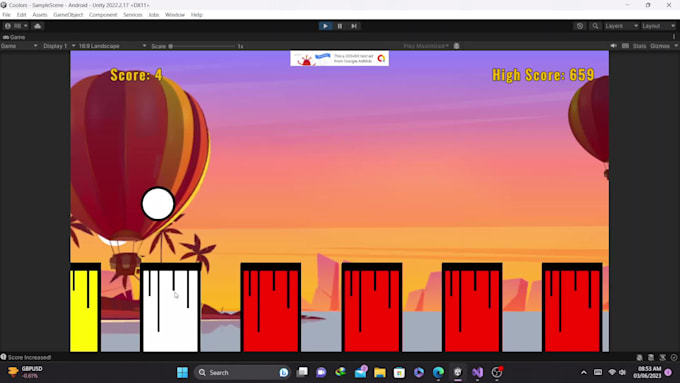Open the Help menu
The image size is (680, 383).
point(197,15)
